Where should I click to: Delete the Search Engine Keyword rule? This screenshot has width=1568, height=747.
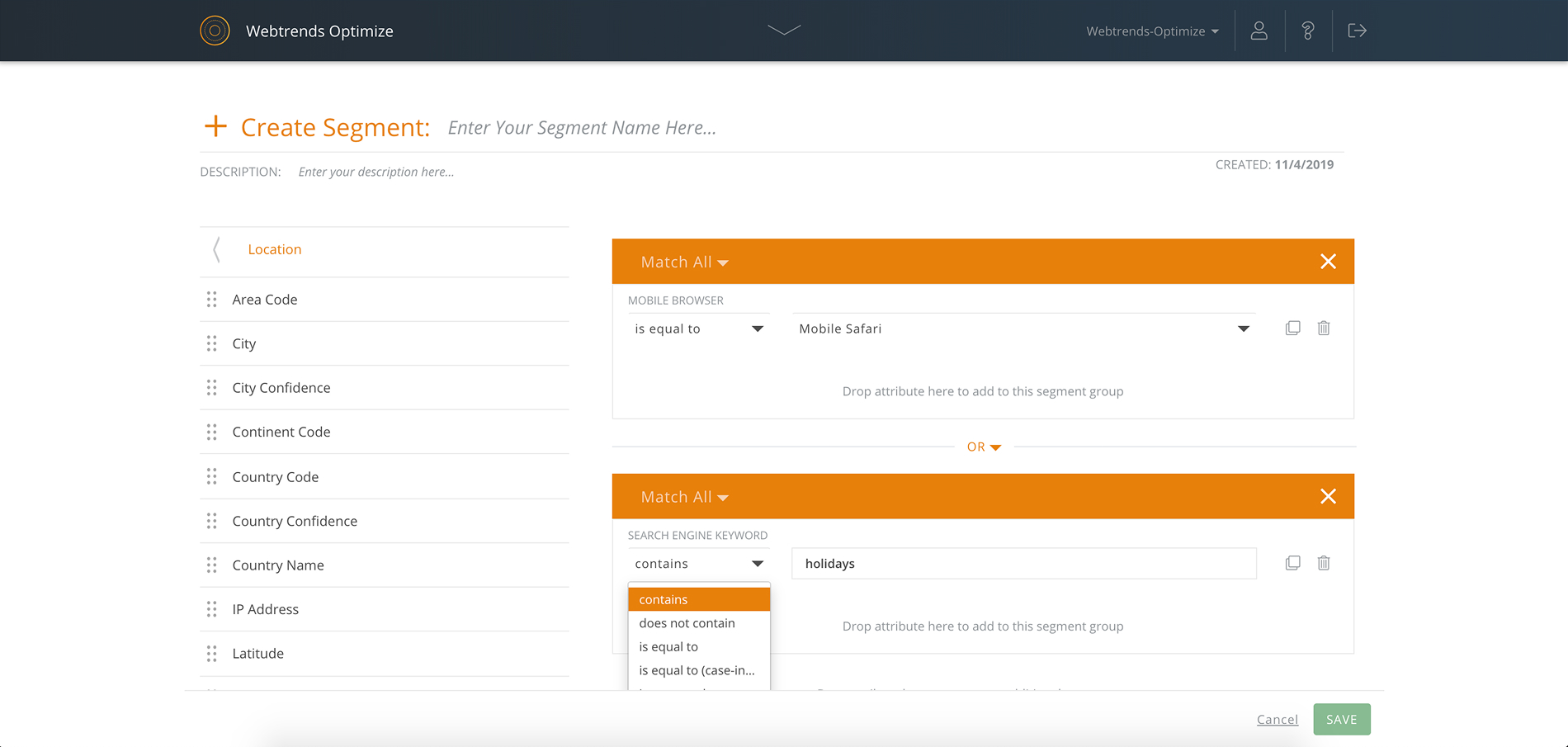1324,563
